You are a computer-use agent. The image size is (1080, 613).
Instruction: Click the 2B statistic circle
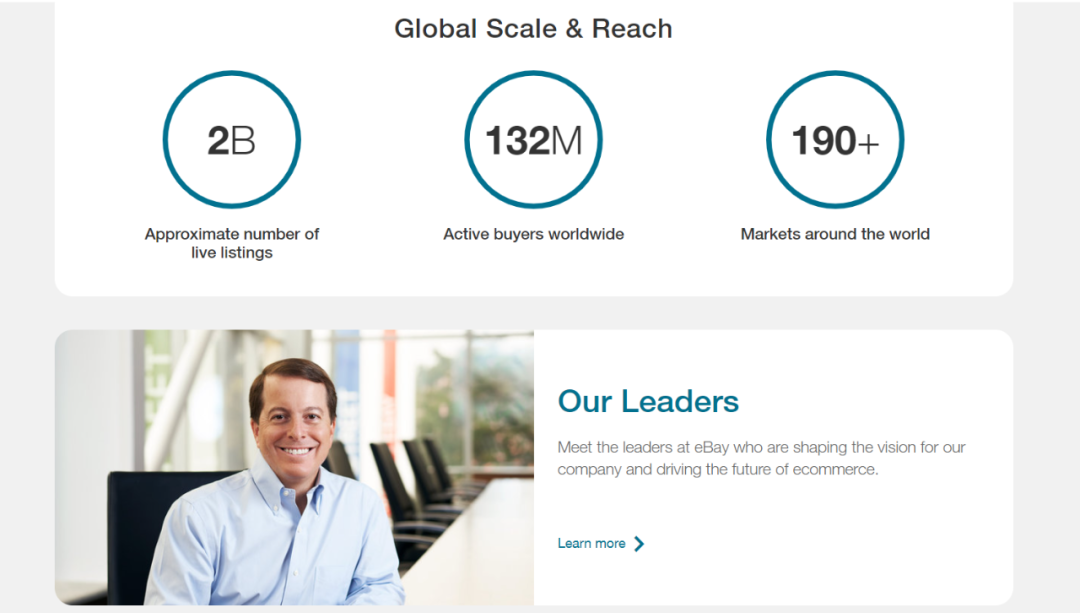232,140
